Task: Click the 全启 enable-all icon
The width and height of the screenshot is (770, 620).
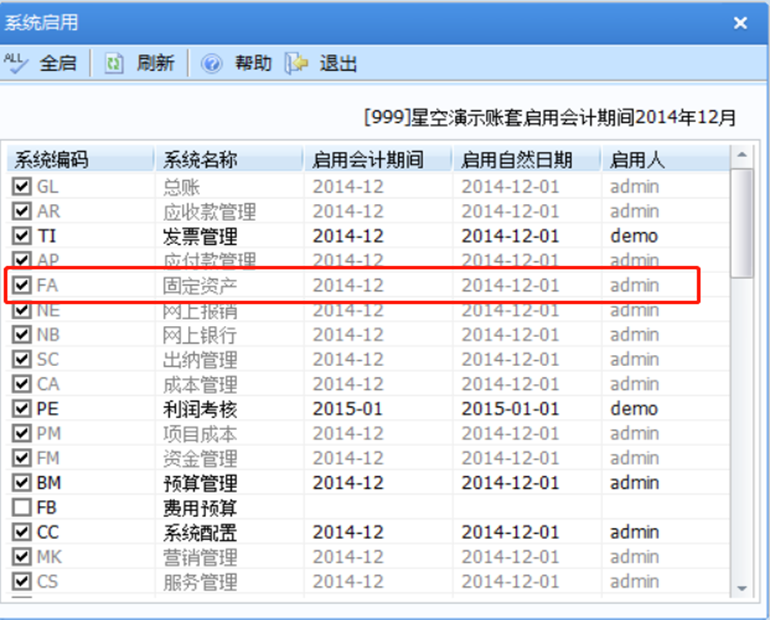Action: click(16, 63)
